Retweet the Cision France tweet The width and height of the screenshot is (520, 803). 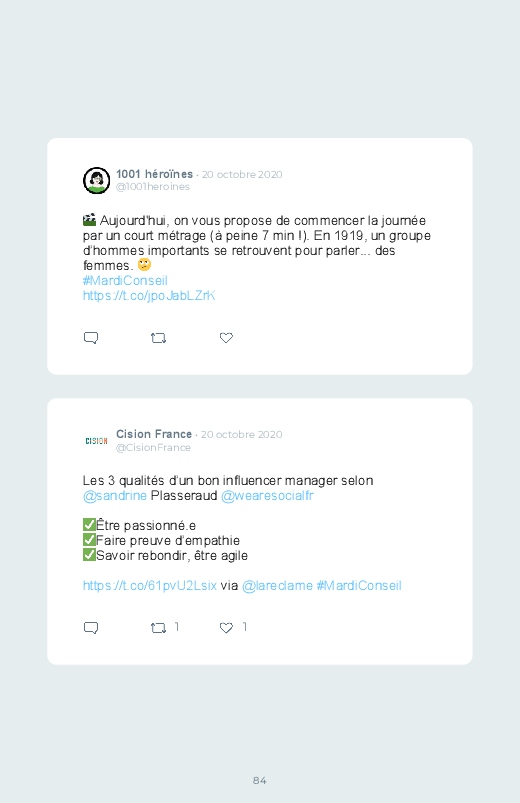pos(158,628)
